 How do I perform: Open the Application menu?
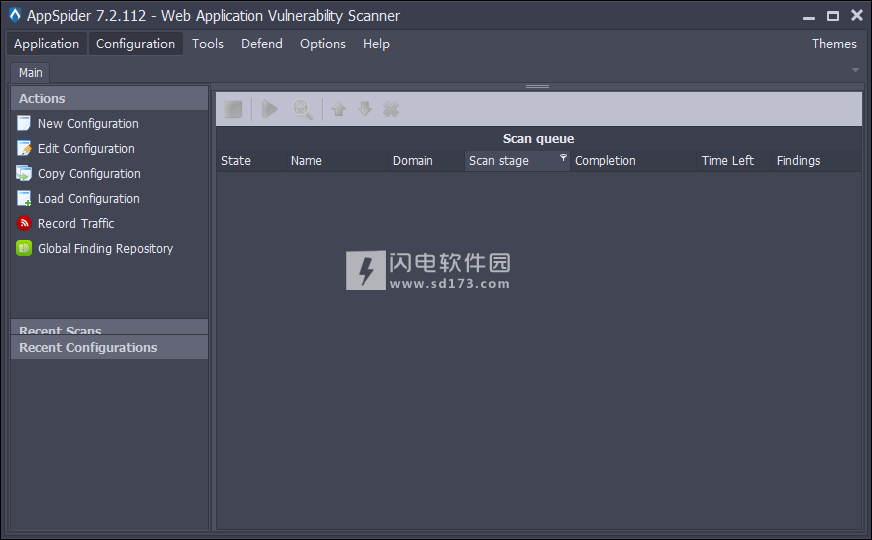[x=47, y=43]
